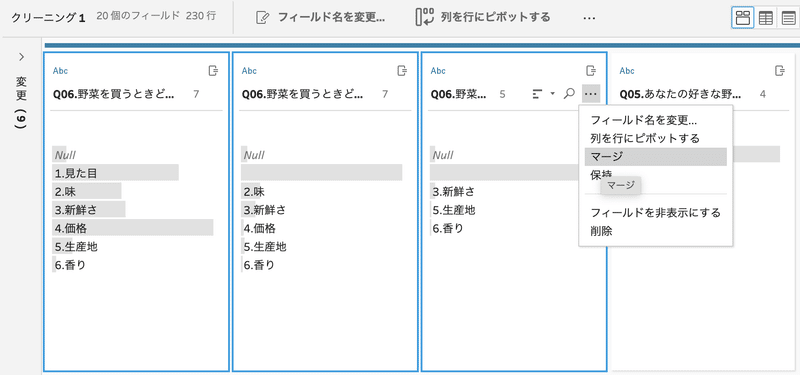This screenshot has width=800, height=375.
Task: Switch to the data grid view icon
Action: (x=765, y=18)
